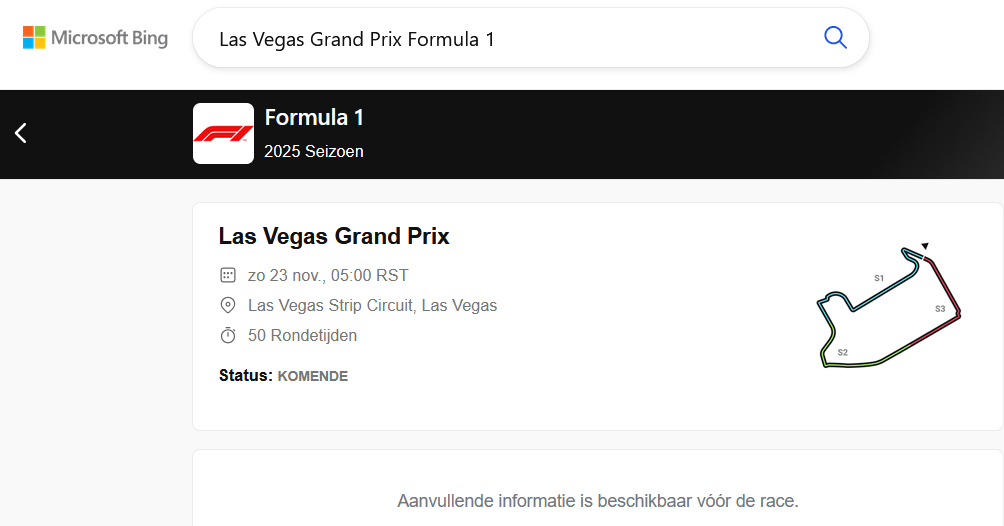The height and width of the screenshot is (526, 1004).
Task: Select sector S2 label on circuit map
Action: 842,352
